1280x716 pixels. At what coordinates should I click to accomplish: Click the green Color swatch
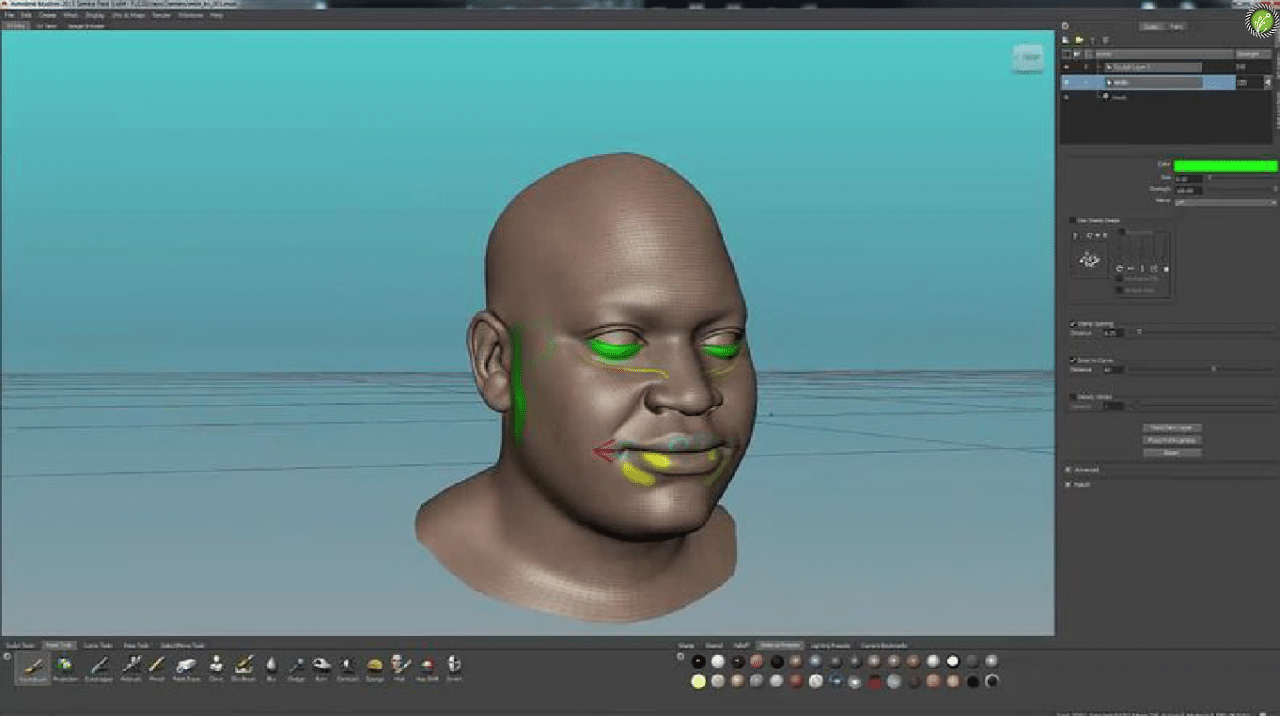pyautogui.click(x=1225, y=166)
